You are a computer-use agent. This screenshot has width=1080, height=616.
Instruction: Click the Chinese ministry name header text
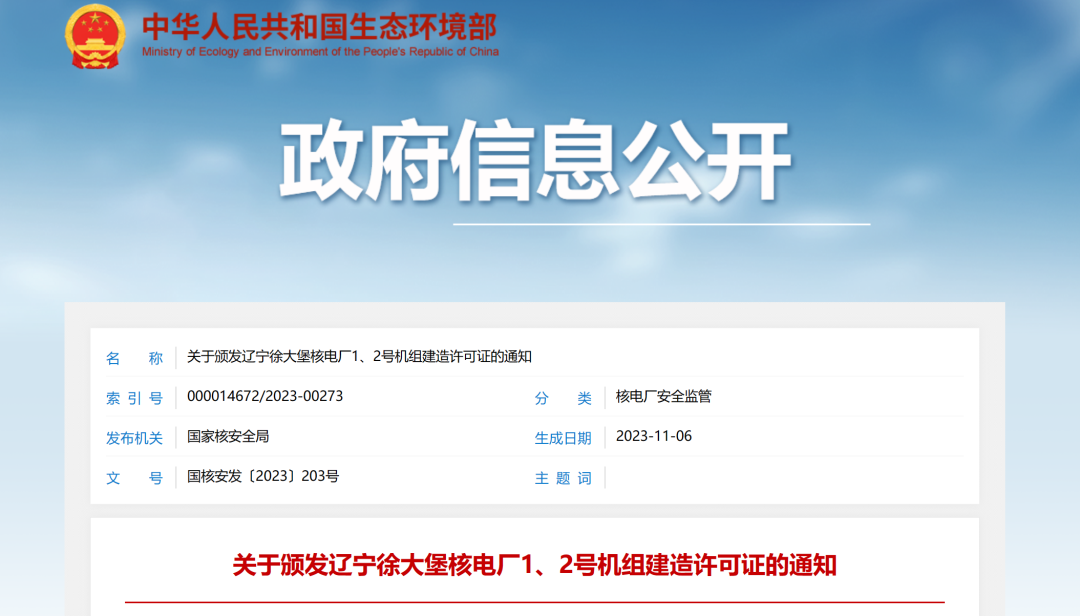[x=319, y=26]
